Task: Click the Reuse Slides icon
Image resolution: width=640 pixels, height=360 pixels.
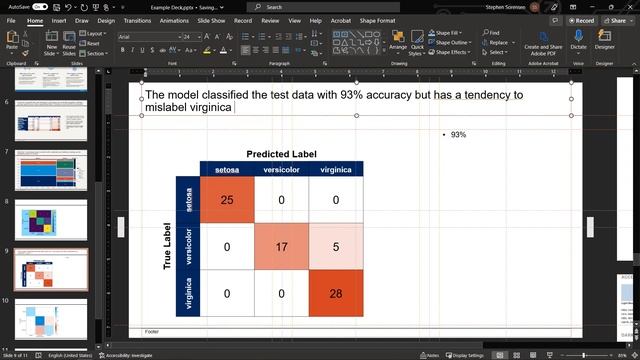Action: [69, 38]
